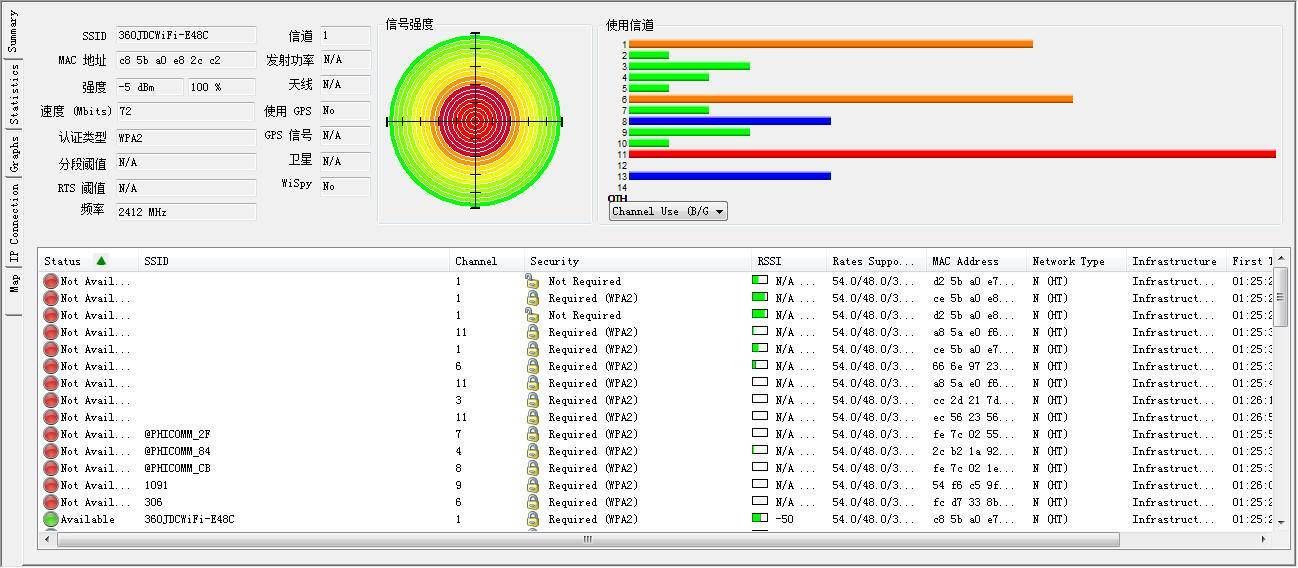Viewport: 1298px width, 568px height.
Task: Open the Channel Use (B/G) dropdown
Action: 668,212
